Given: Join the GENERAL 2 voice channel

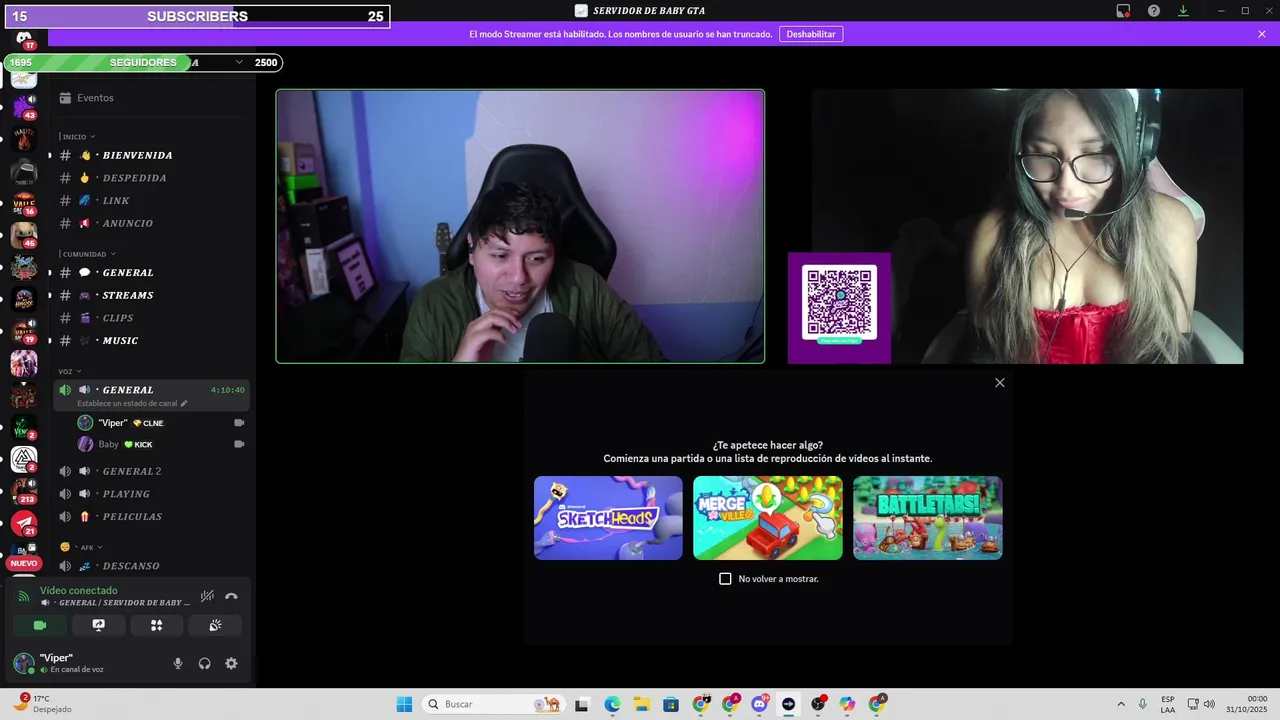Looking at the screenshot, I should click(x=152, y=471).
